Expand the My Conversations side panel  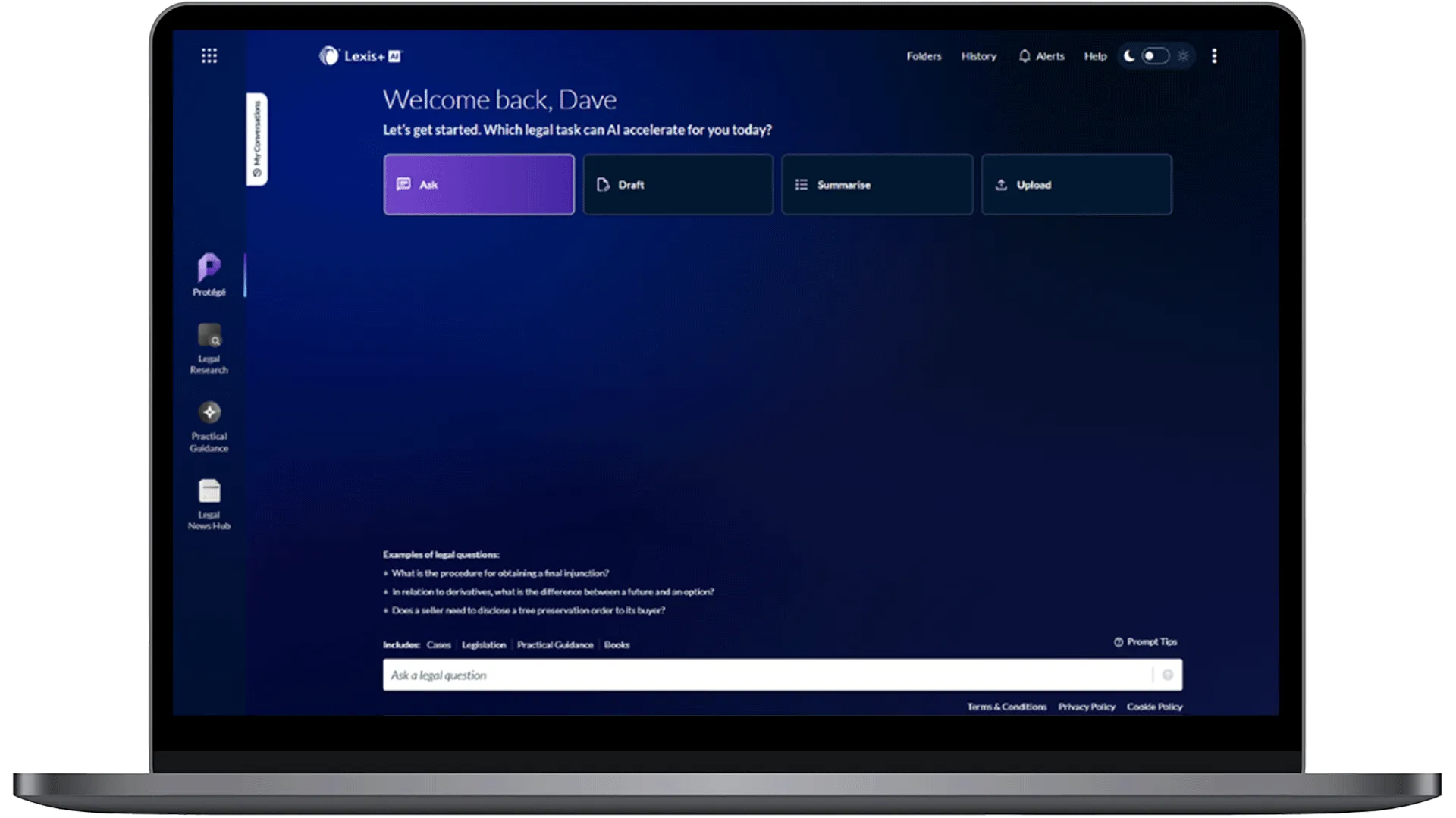[x=257, y=139]
